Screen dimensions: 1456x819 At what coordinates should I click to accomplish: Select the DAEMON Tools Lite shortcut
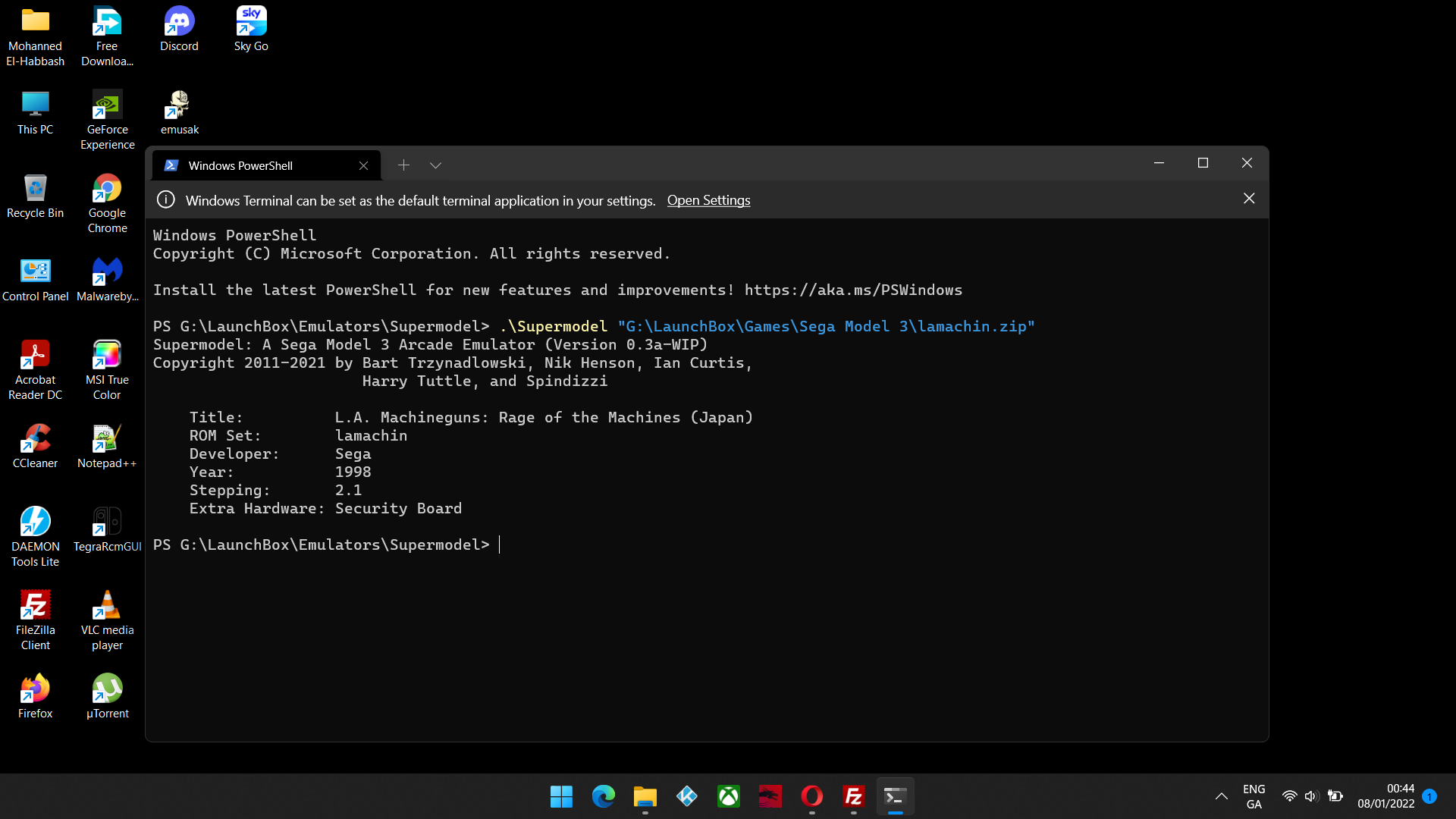(35, 538)
